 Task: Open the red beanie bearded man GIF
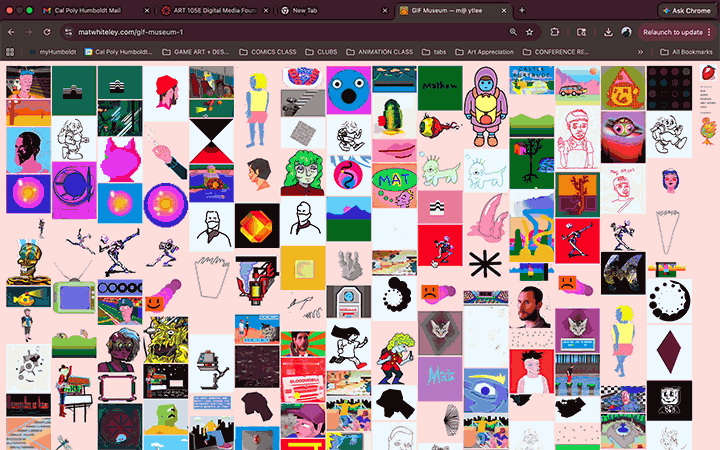coord(166,93)
